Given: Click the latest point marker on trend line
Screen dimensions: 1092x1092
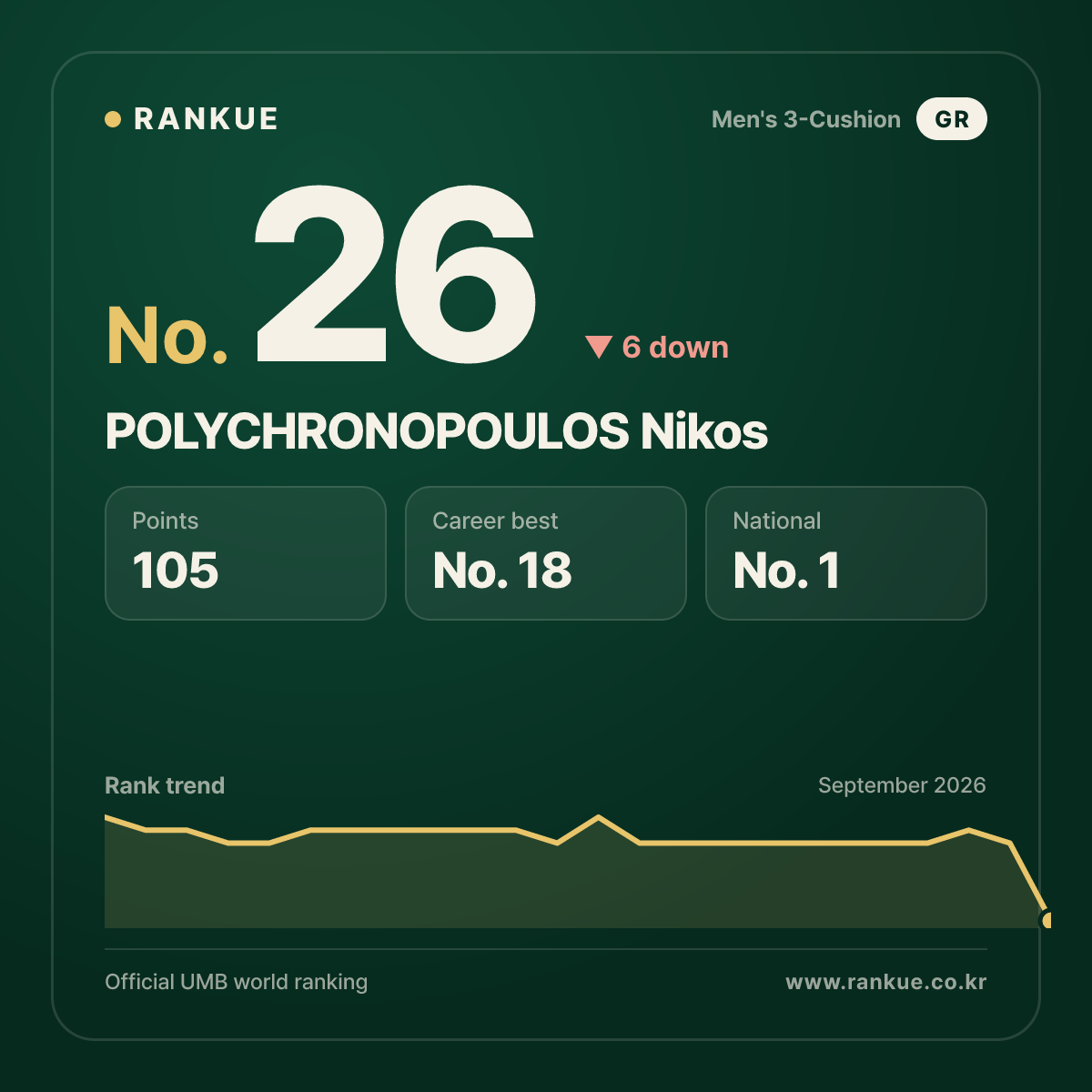Looking at the screenshot, I should click(x=1047, y=920).
